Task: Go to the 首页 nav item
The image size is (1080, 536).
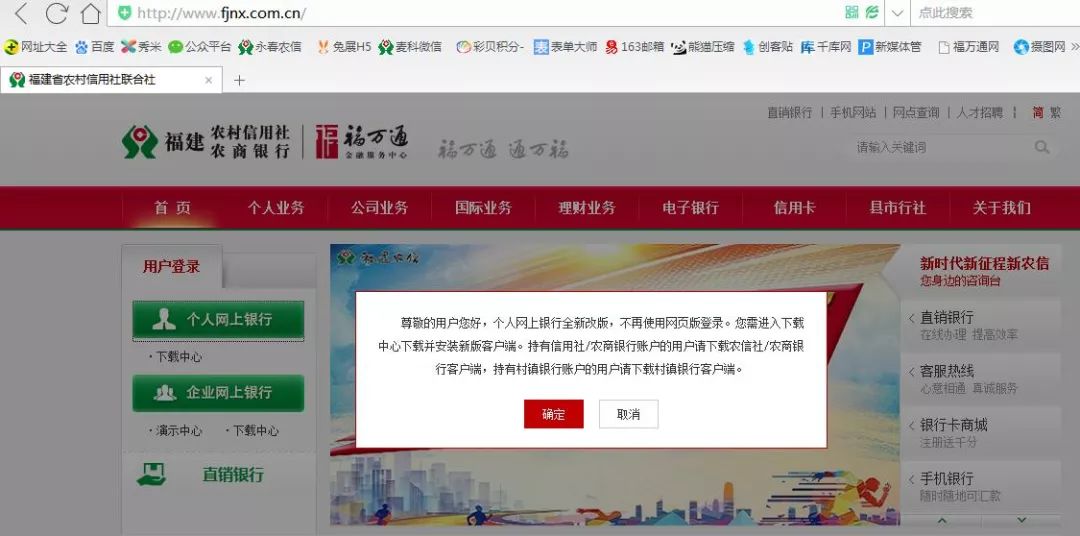Action: (x=173, y=207)
